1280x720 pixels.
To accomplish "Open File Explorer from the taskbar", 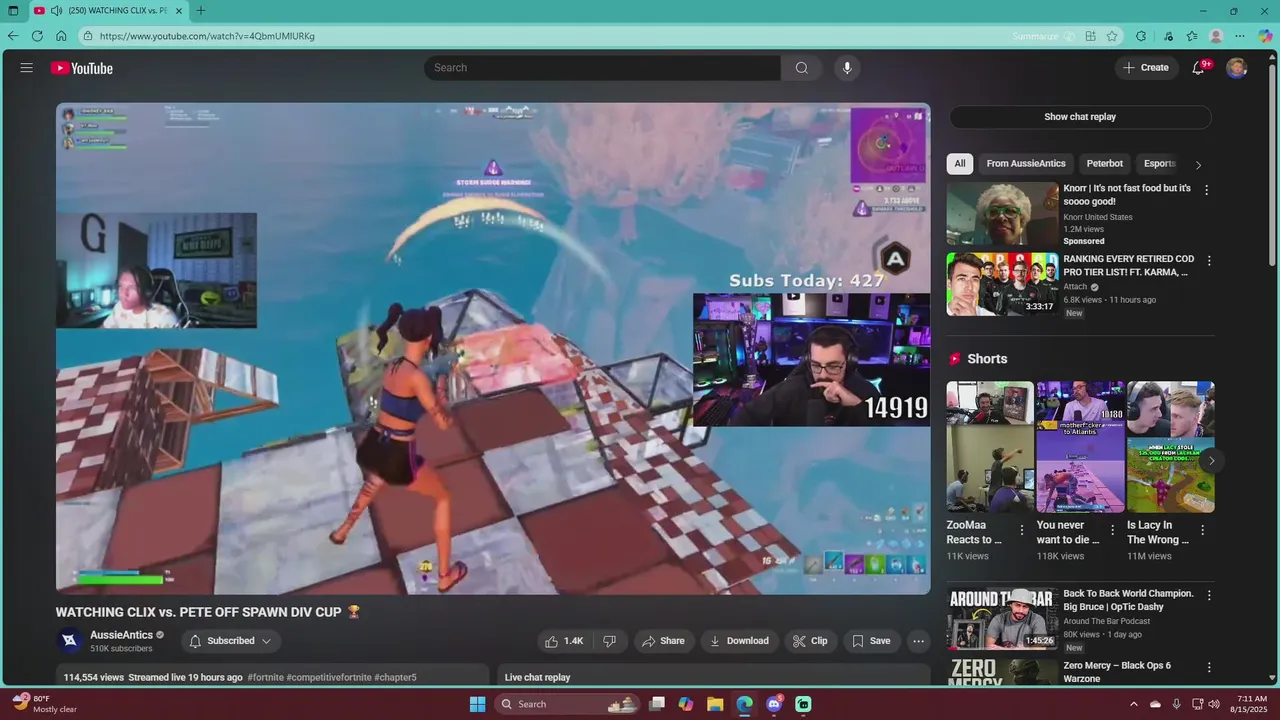I will click(x=716, y=704).
